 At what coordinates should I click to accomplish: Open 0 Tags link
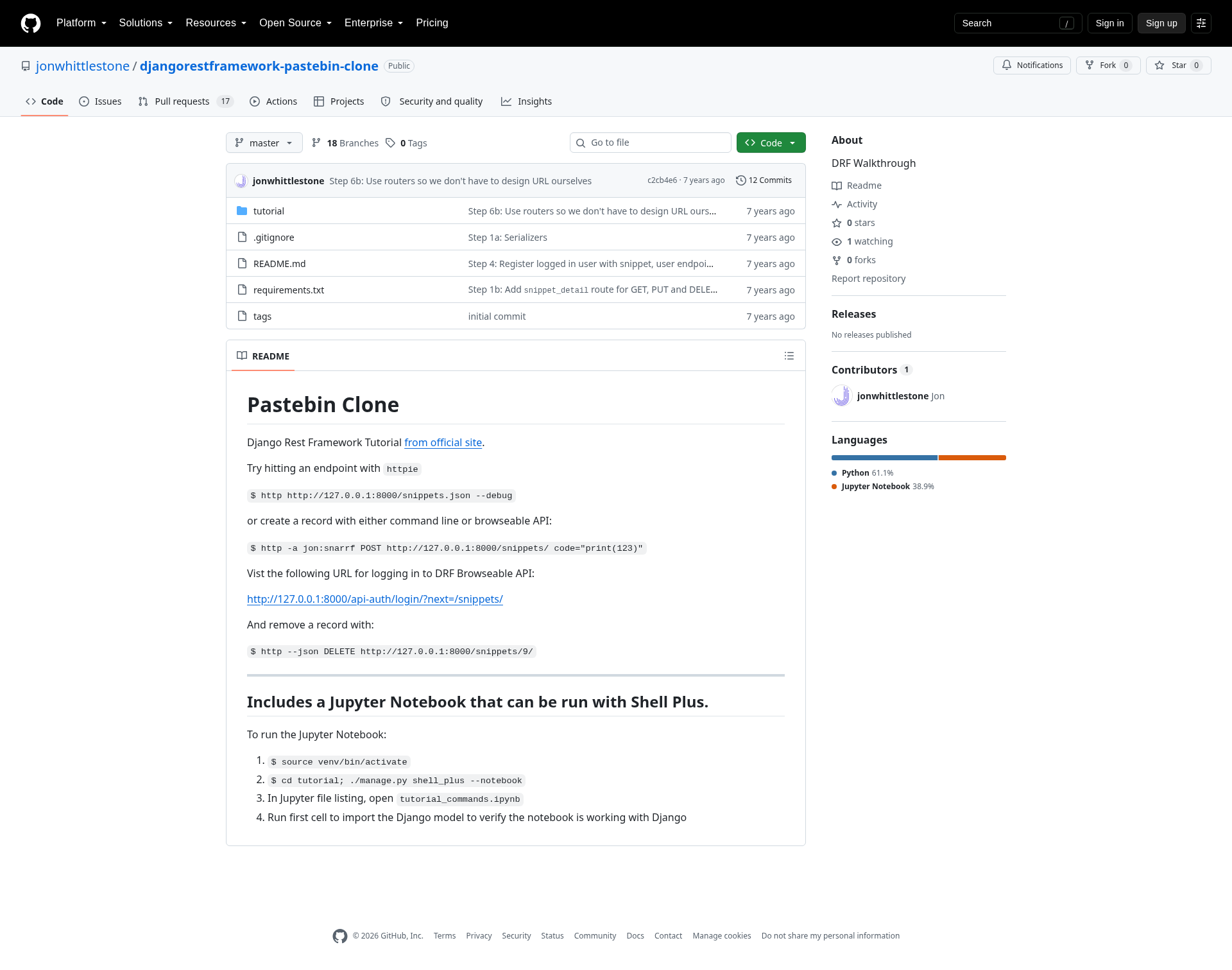406,143
